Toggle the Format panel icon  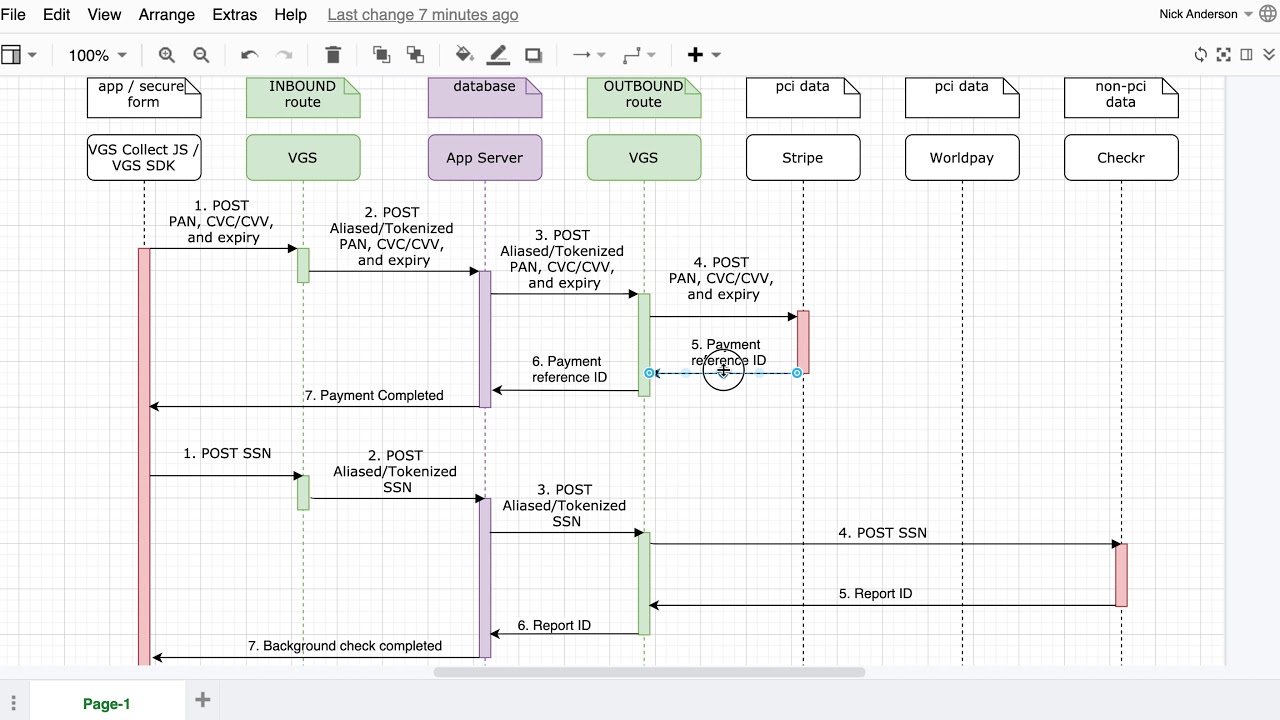(1247, 55)
